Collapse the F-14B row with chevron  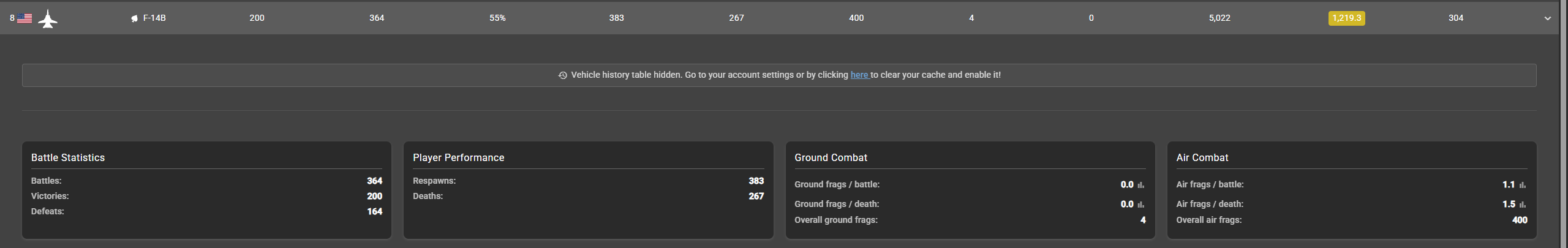pyautogui.click(x=1547, y=18)
